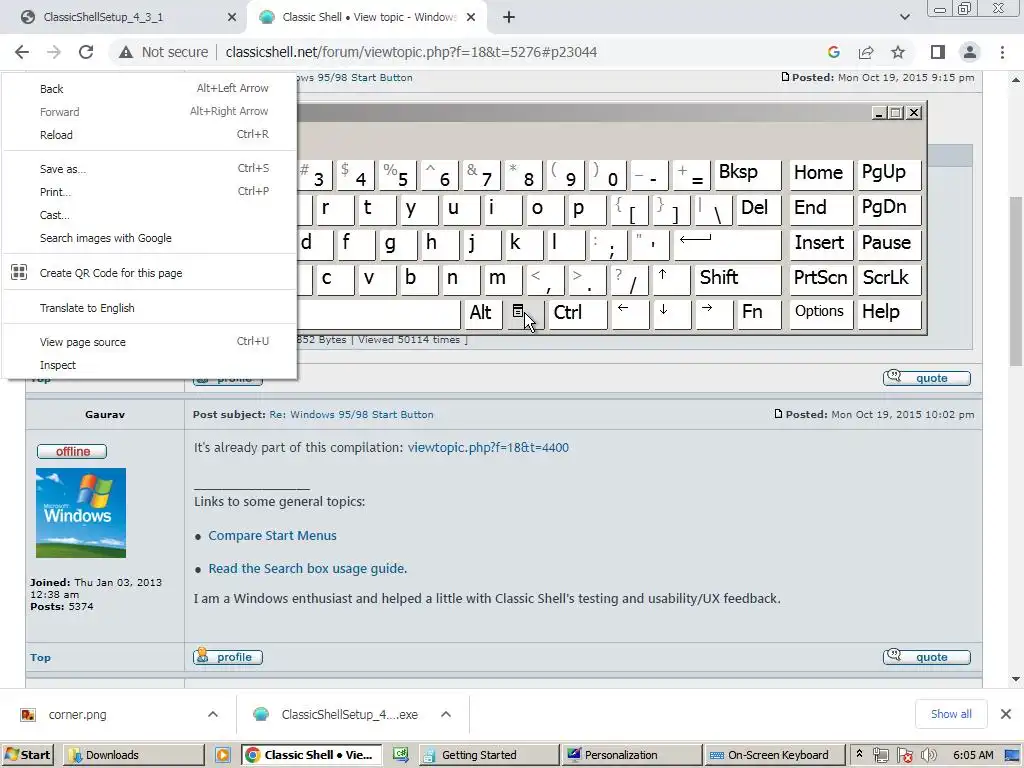This screenshot has height=768, width=1024.
Task: Click the post icon beside Posted 10:02 pm
Action: (x=778, y=414)
